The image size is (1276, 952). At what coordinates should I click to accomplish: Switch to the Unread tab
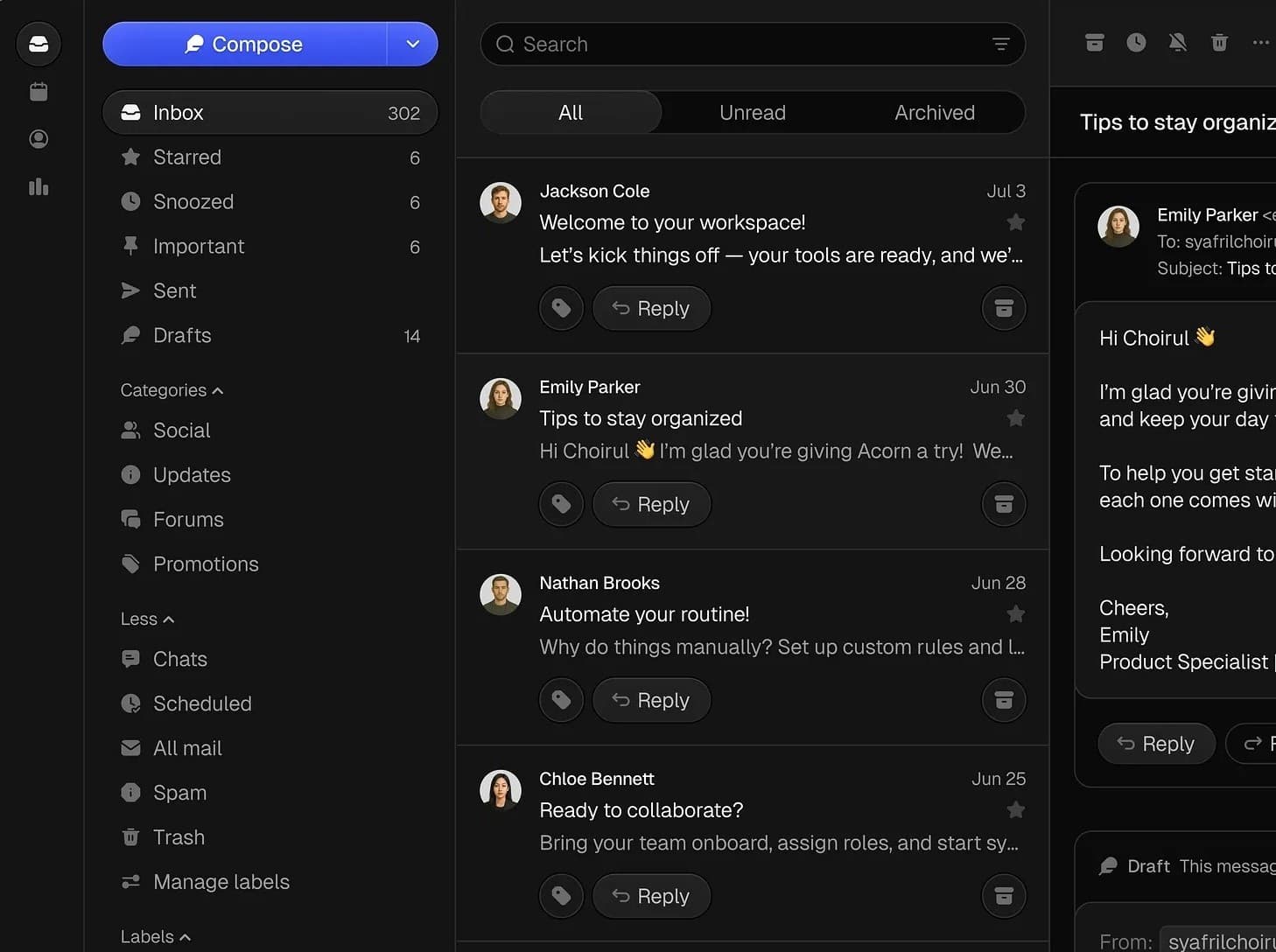pyautogui.click(x=753, y=113)
